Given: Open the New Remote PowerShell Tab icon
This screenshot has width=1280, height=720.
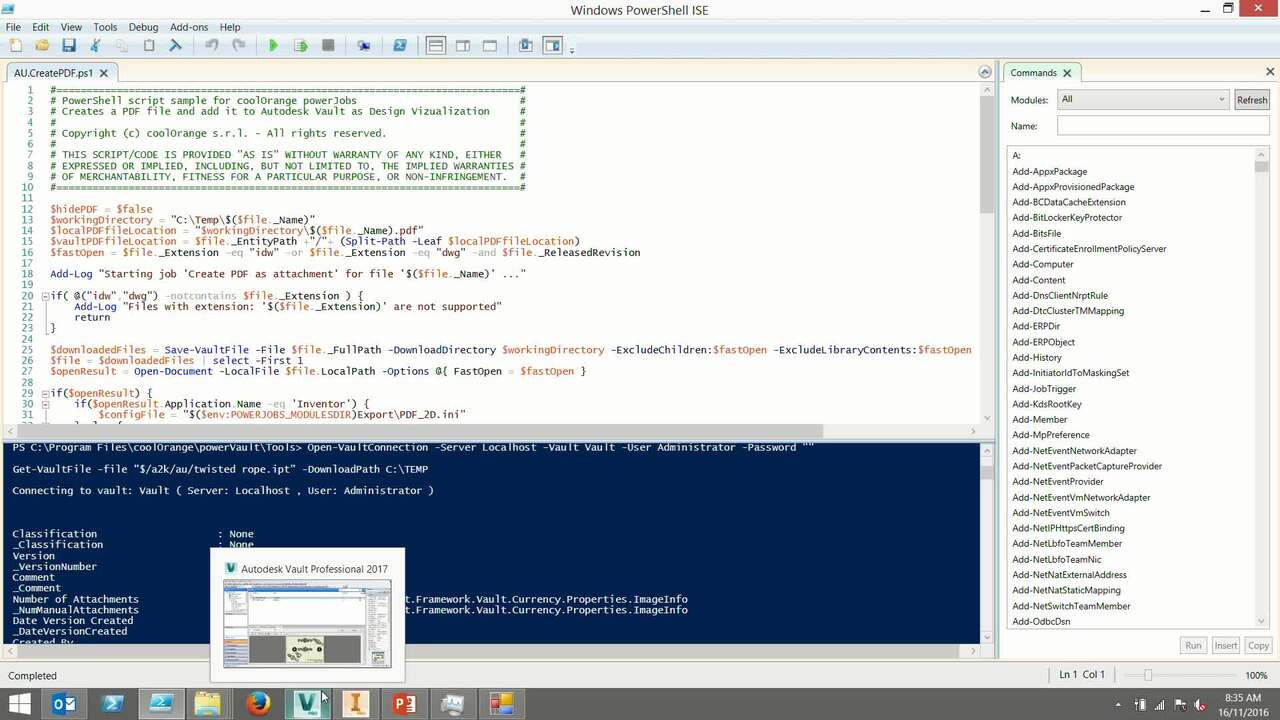Looking at the screenshot, I should (x=364, y=46).
